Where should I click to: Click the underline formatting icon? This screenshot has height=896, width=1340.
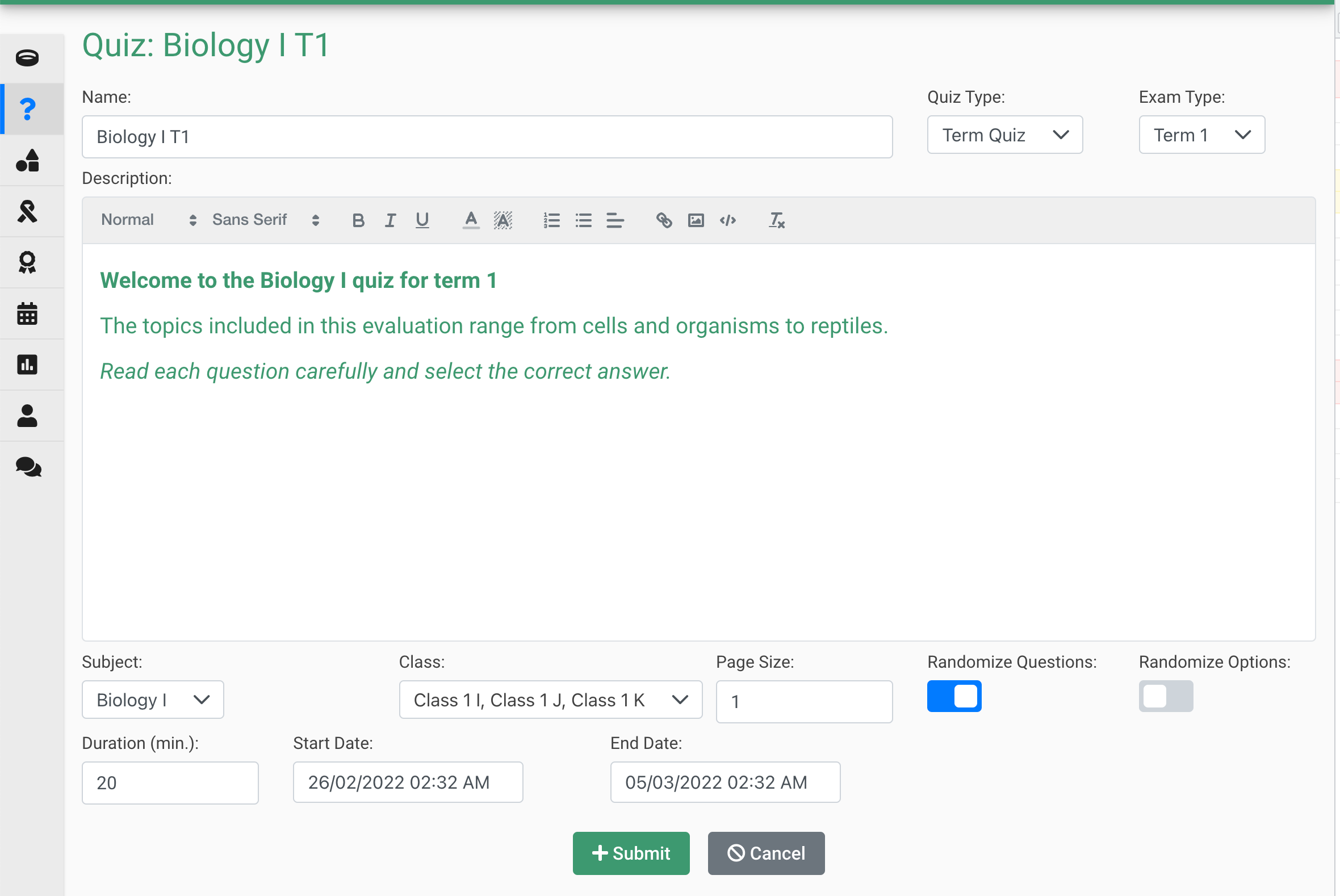click(422, 220)
